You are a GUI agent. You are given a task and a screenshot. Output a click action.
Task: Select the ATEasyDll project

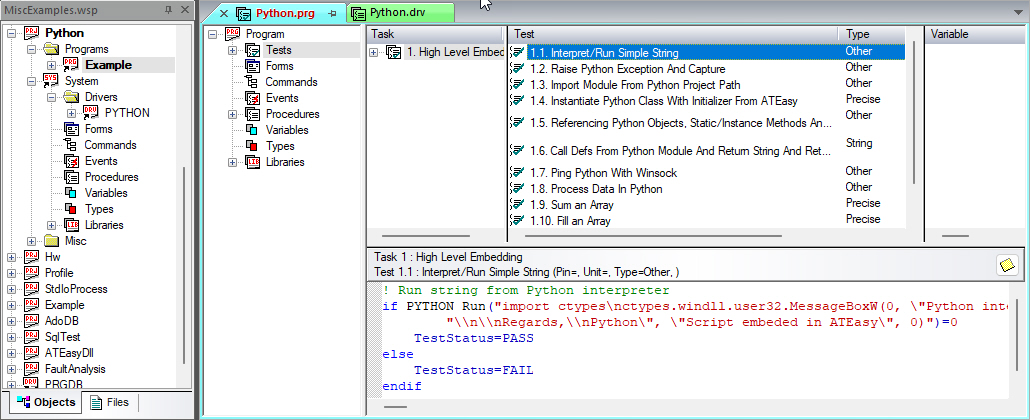(70, 353)
